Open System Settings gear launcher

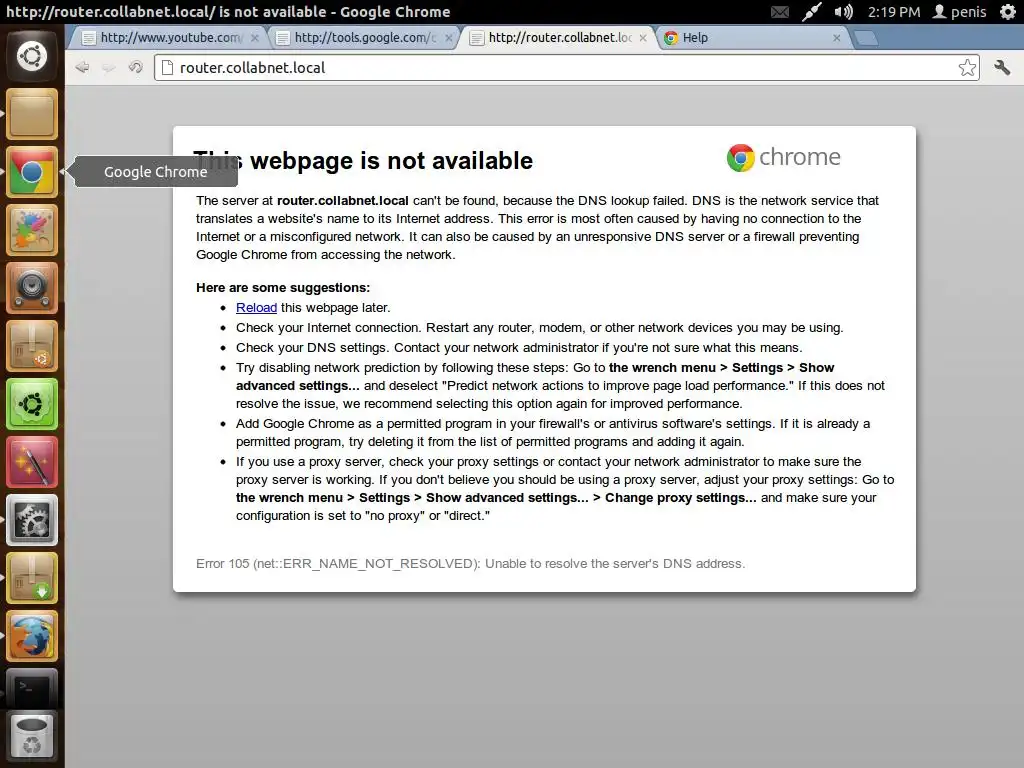click(x=32, y=520)
